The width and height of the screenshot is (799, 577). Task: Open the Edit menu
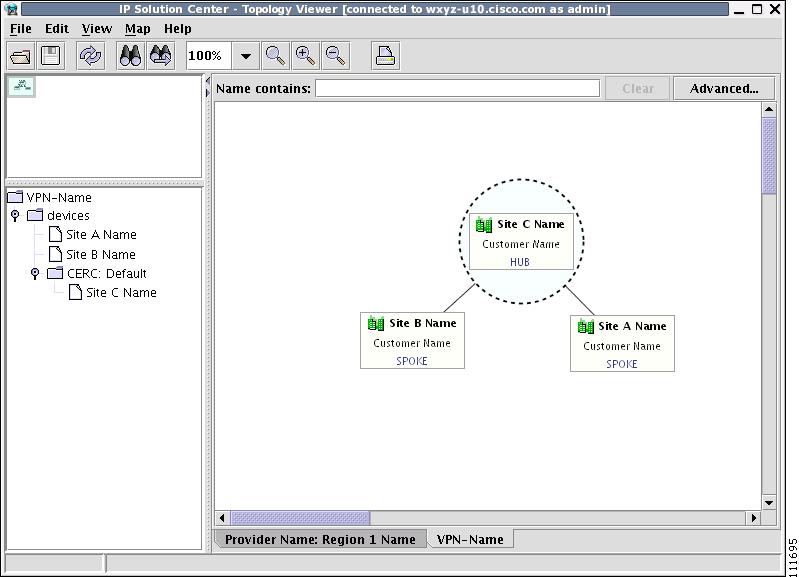[x=57, y=29]
